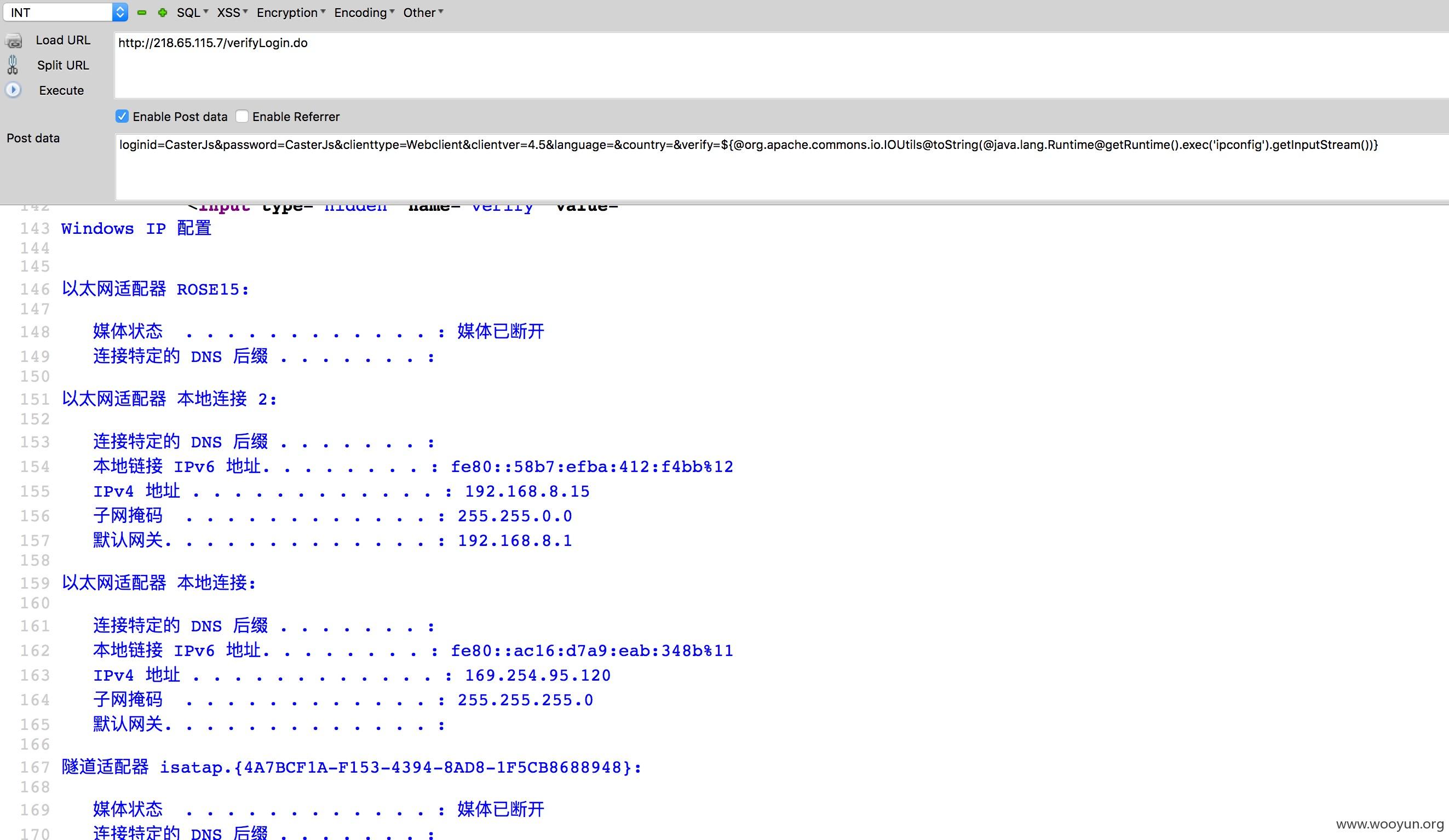Click the green minus icon in toolbar
The image size is (1449, 840).
click(141, 13)
